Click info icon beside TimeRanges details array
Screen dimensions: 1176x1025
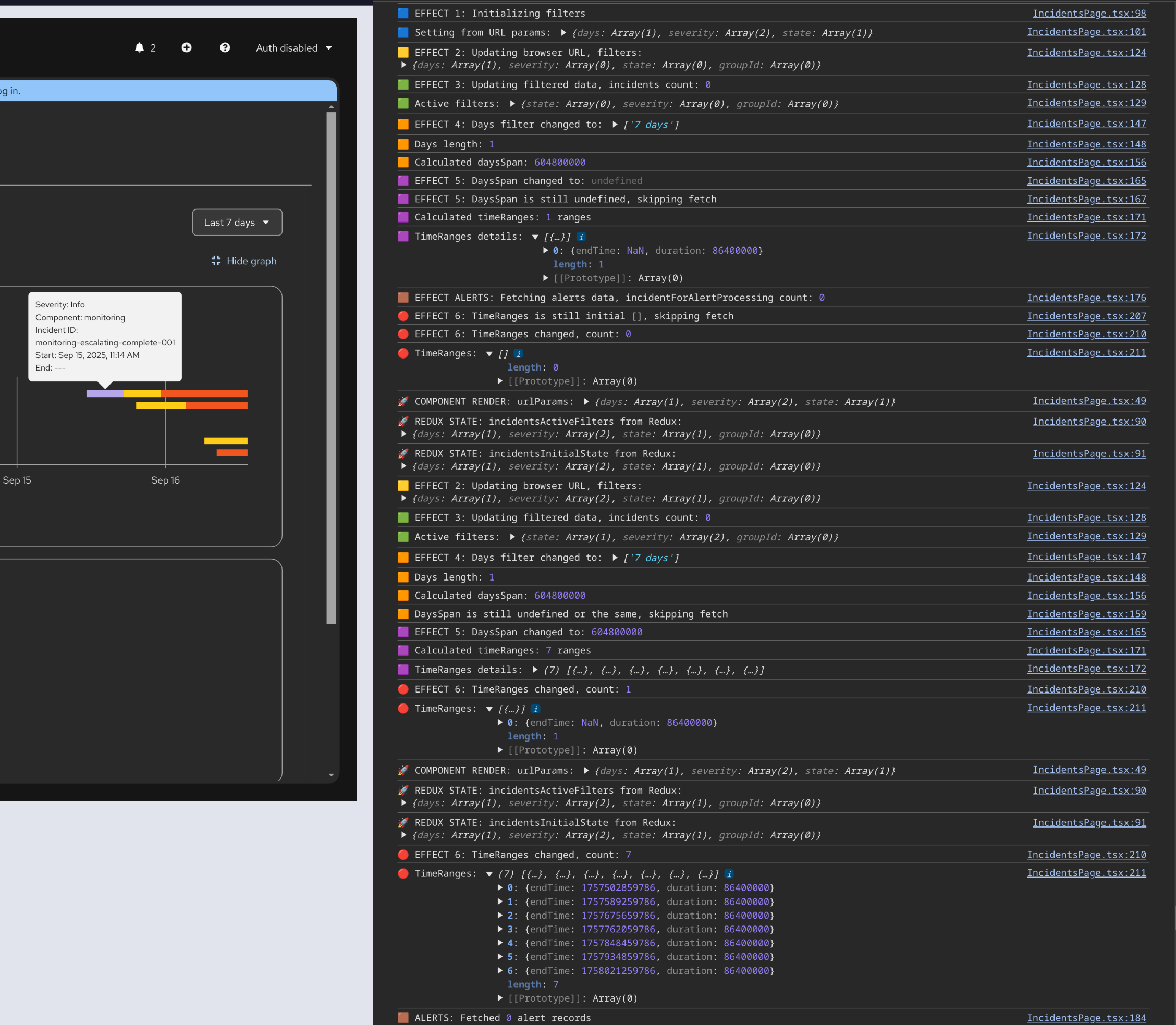tap(581, 237)
